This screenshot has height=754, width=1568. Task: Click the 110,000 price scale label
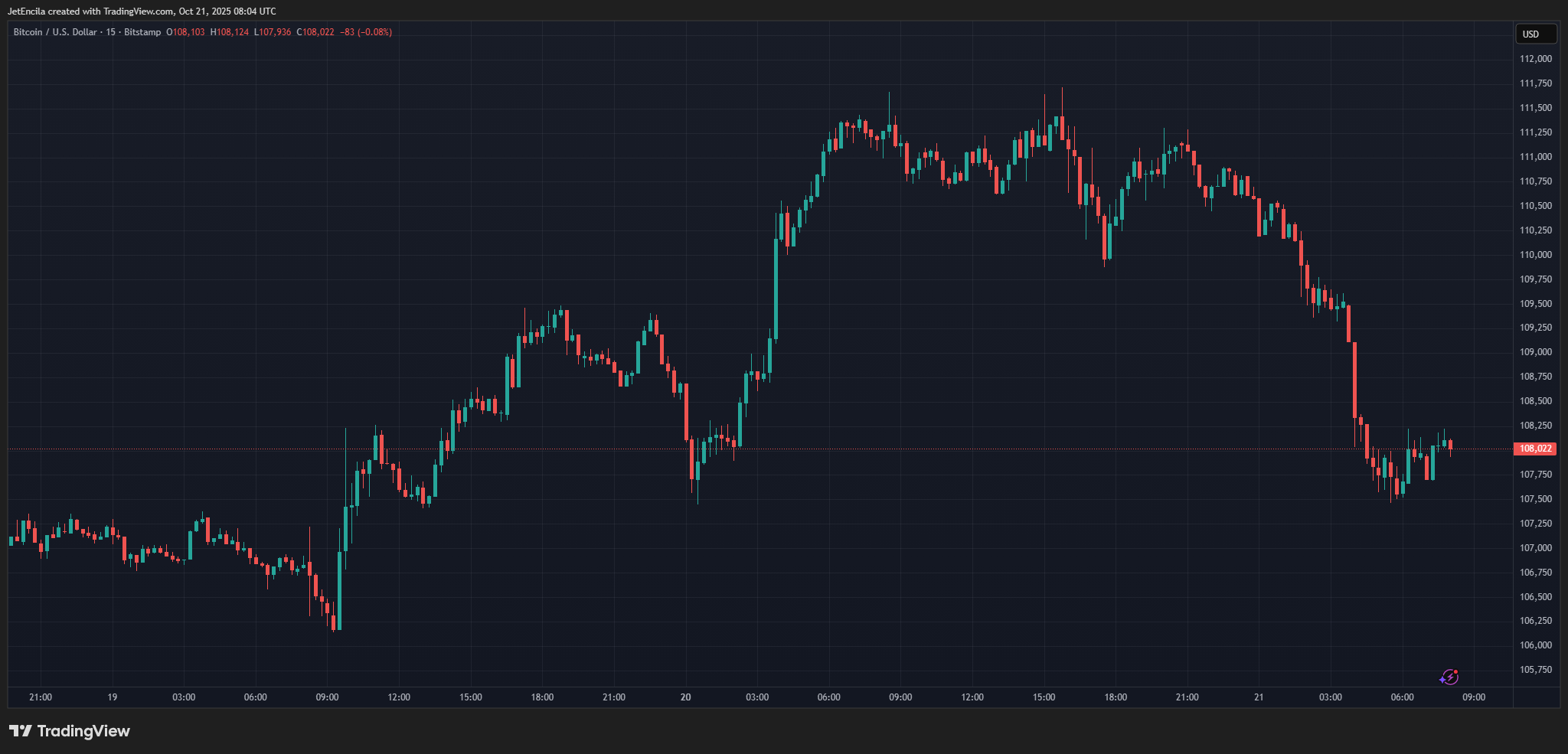[1535, 255]
